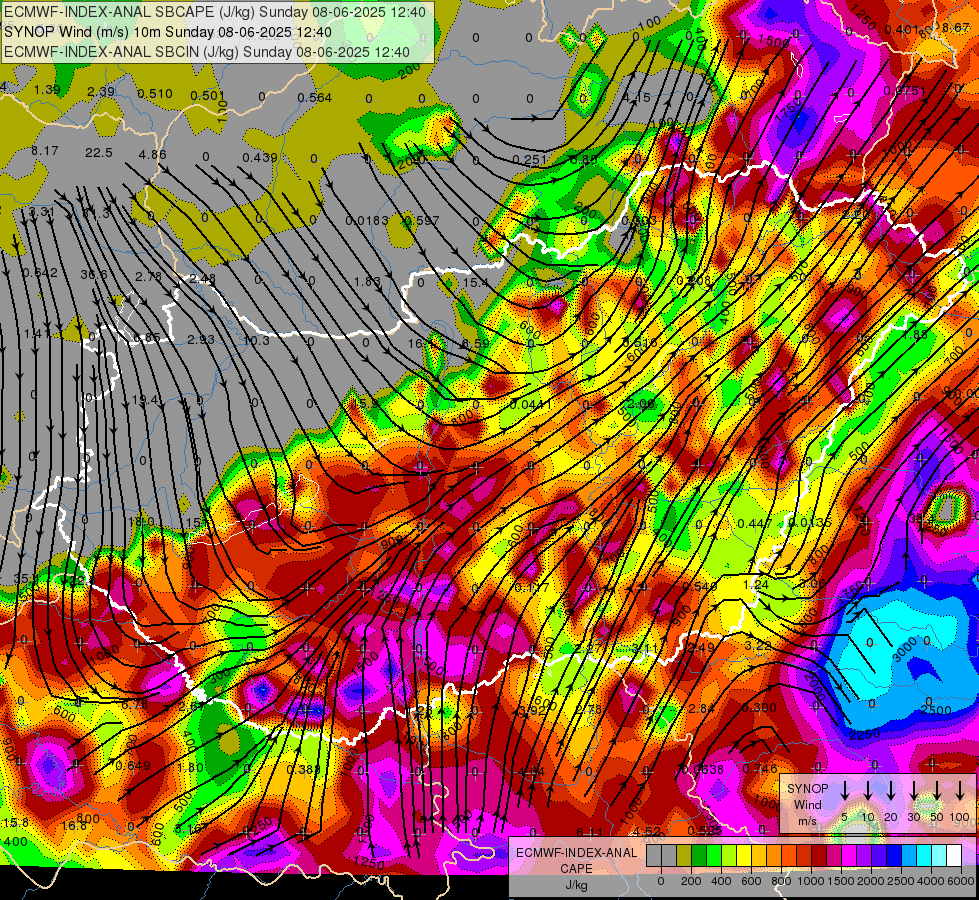979x900 pixels.
Task: Click the 50 m/s wind arrow in legend
Action: pyautogui.click(x=937, y=791)
